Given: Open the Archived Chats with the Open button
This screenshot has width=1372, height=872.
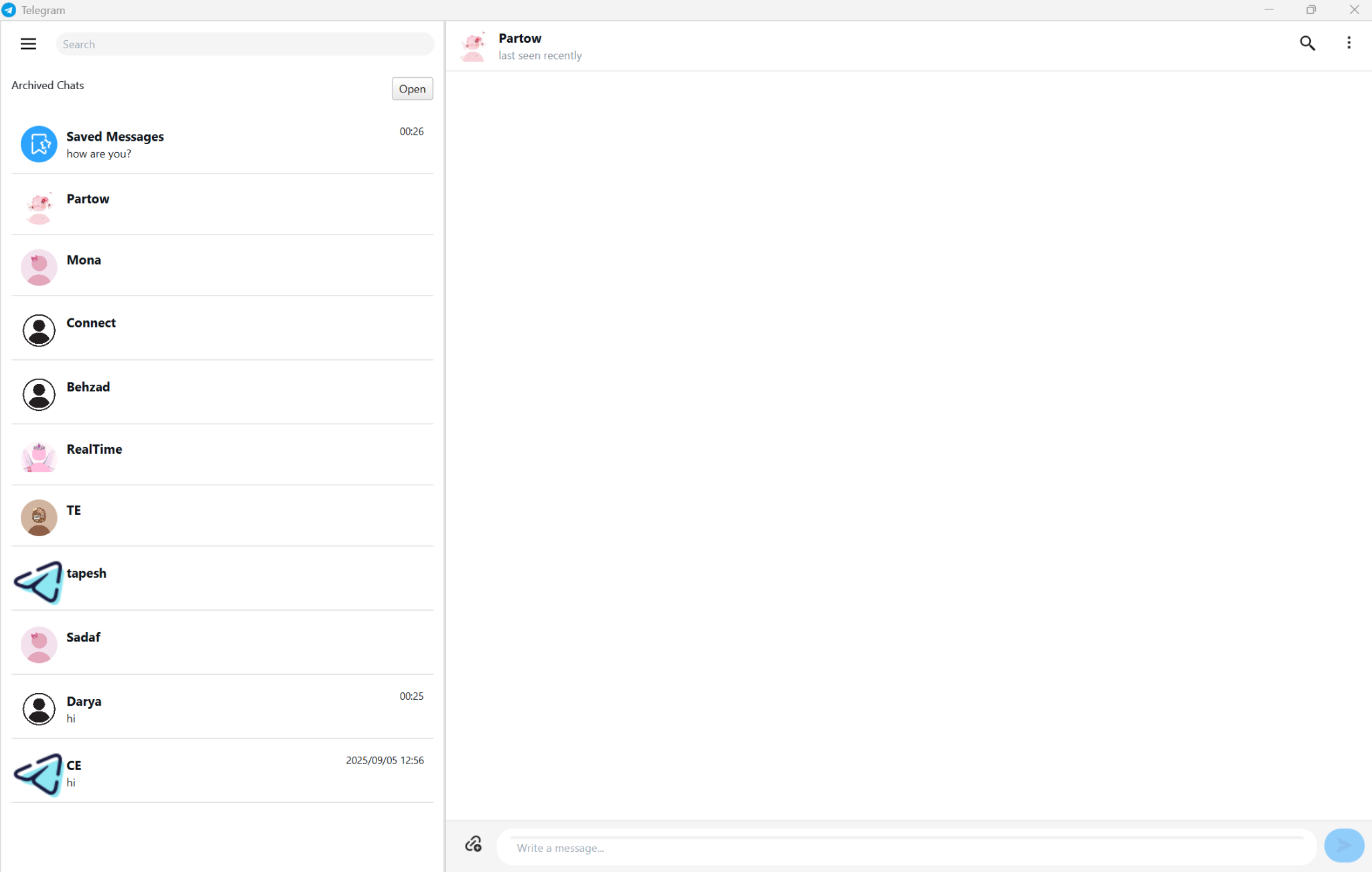Looking at the screenshot, I should coord(412,88).
